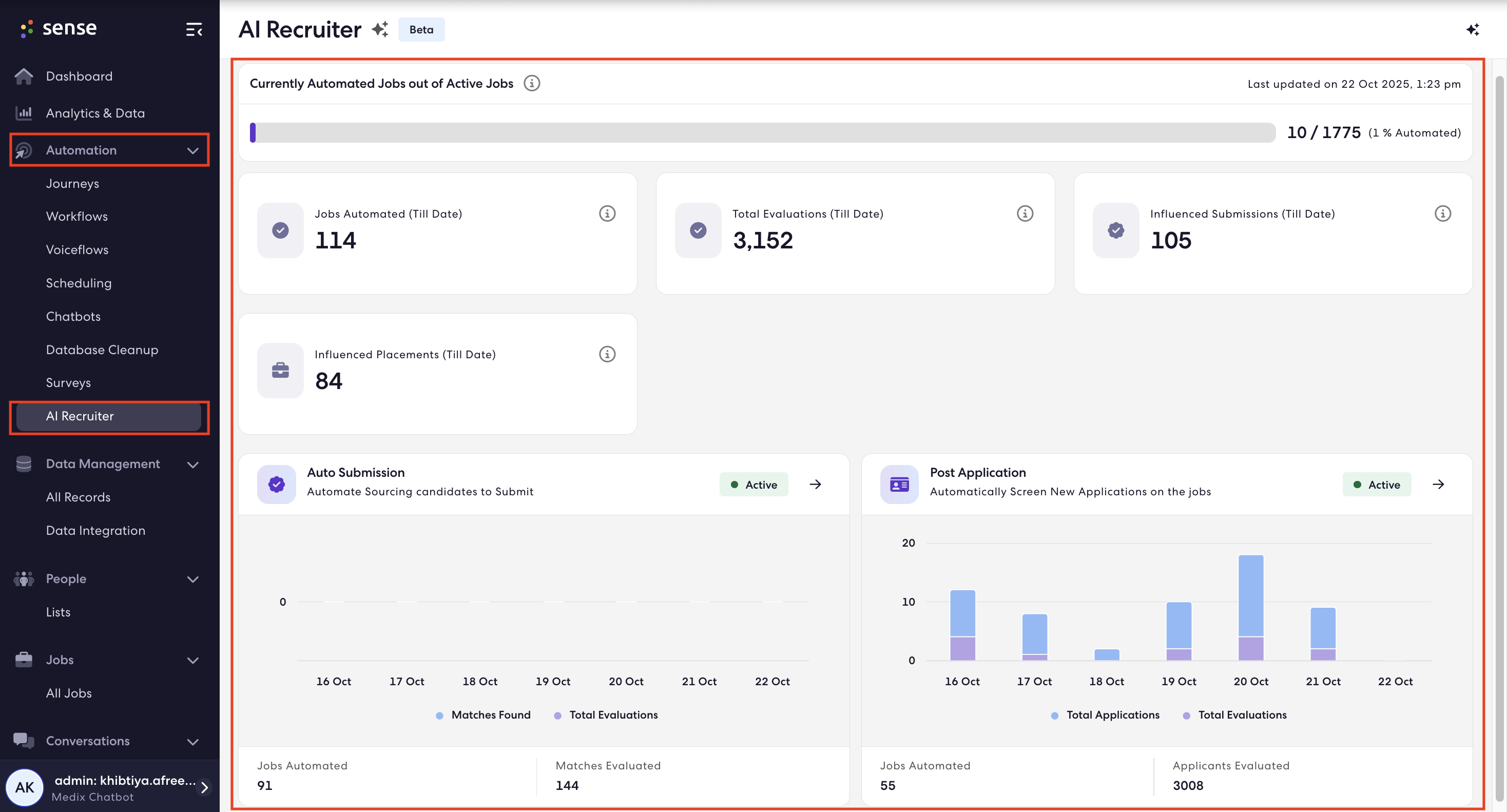Go to Database Cleanup
The width and height of the screenshot is (1507, 812).
[102, 350]
